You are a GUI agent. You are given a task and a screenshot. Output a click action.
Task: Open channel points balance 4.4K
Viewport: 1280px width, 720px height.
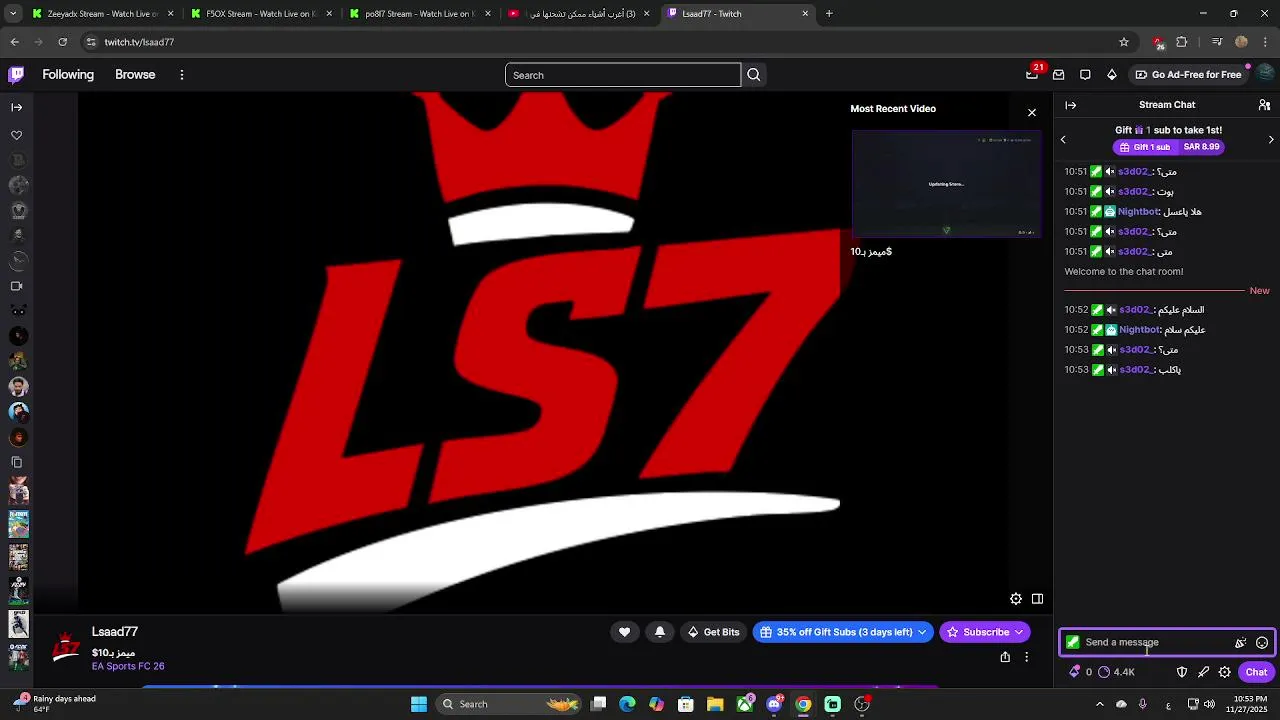(1116, 672)
